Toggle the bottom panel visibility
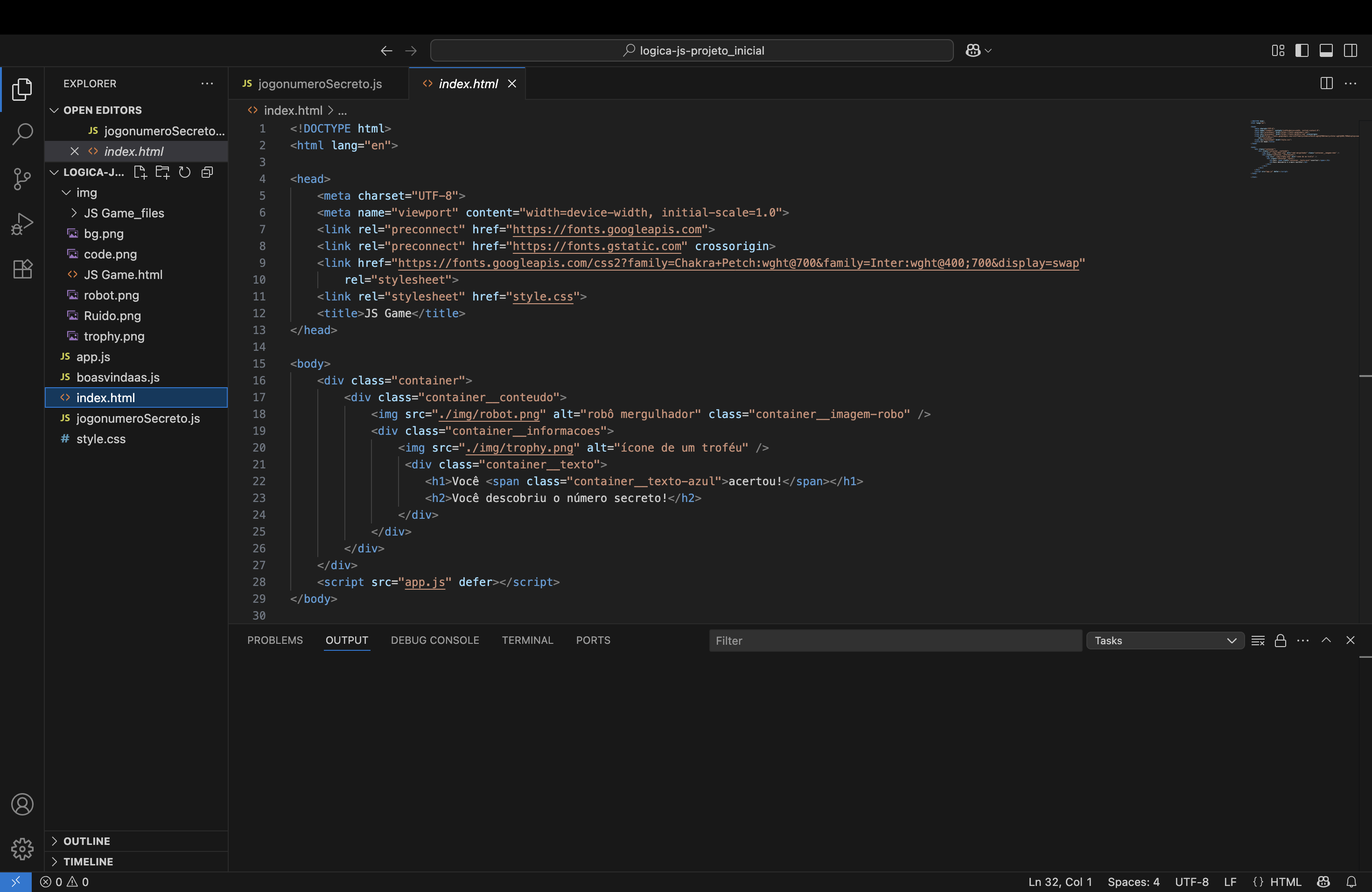 (1326, 51)
